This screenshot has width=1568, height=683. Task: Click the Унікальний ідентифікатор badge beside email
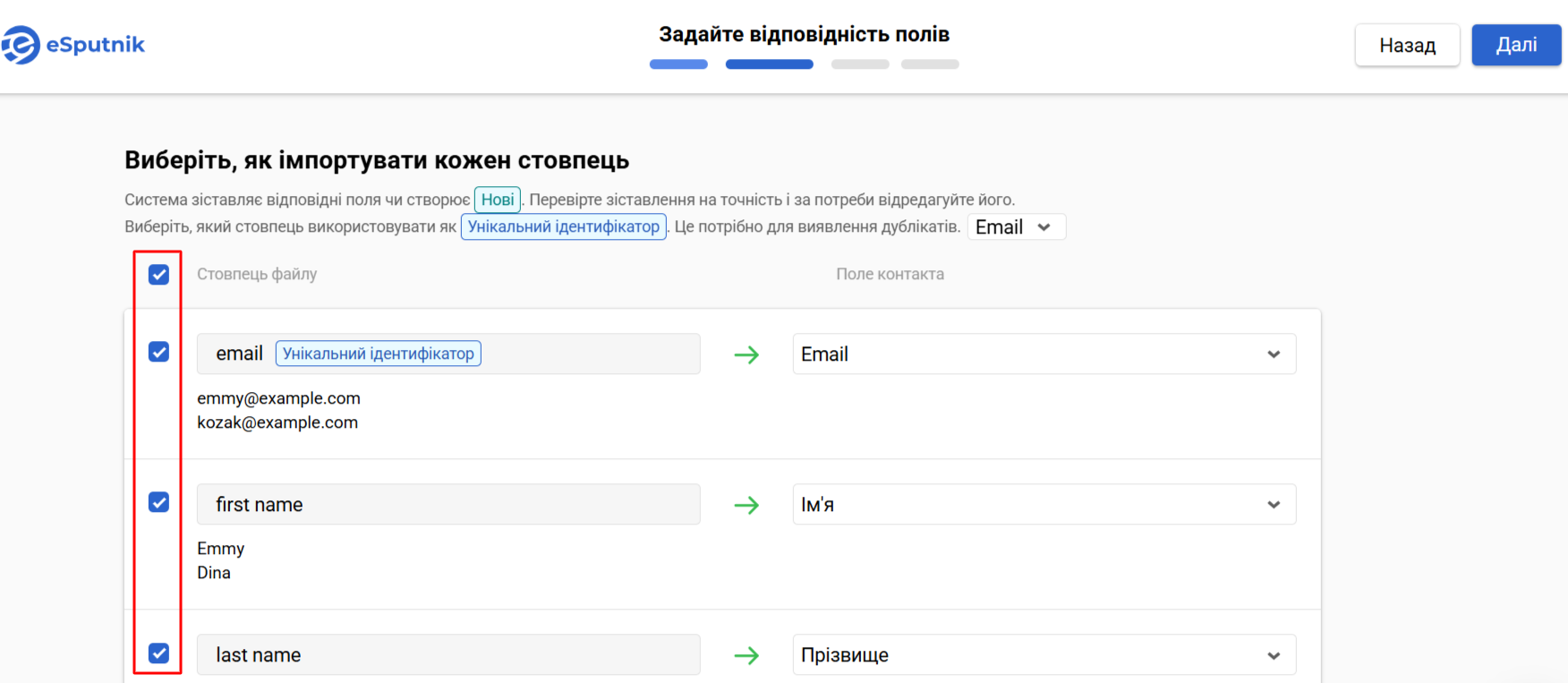[379, 354]
